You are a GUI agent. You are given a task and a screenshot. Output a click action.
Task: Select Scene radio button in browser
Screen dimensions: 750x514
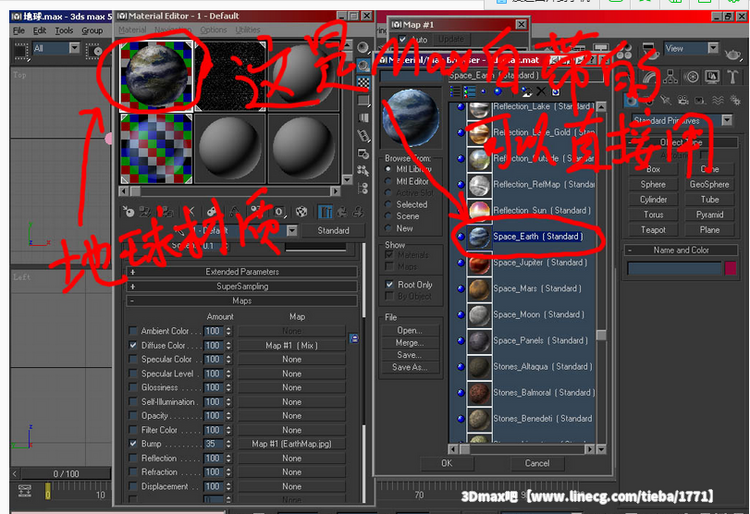(x=388, y=216)
